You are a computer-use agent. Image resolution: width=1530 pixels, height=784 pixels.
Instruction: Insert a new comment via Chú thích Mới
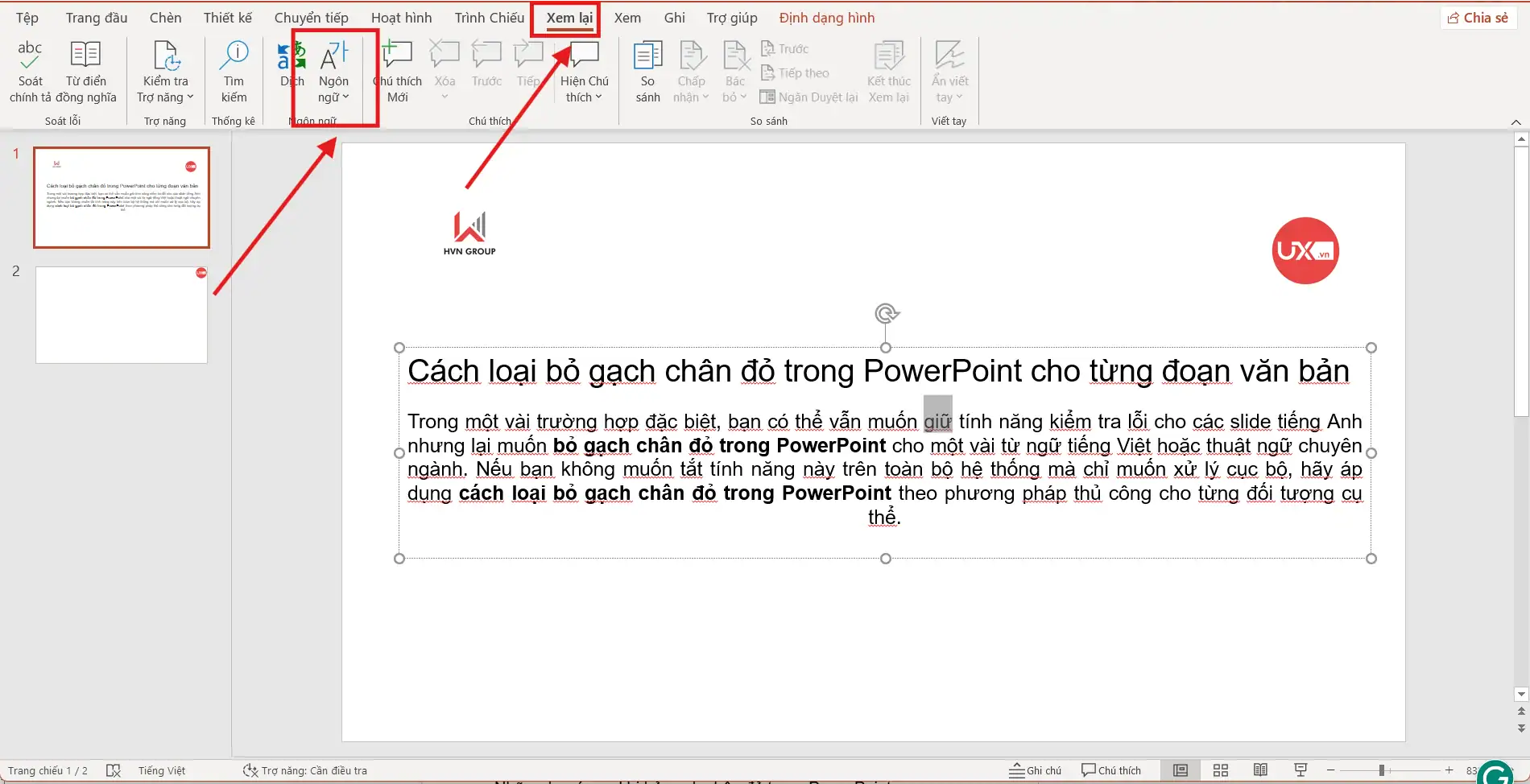point(397,71)
